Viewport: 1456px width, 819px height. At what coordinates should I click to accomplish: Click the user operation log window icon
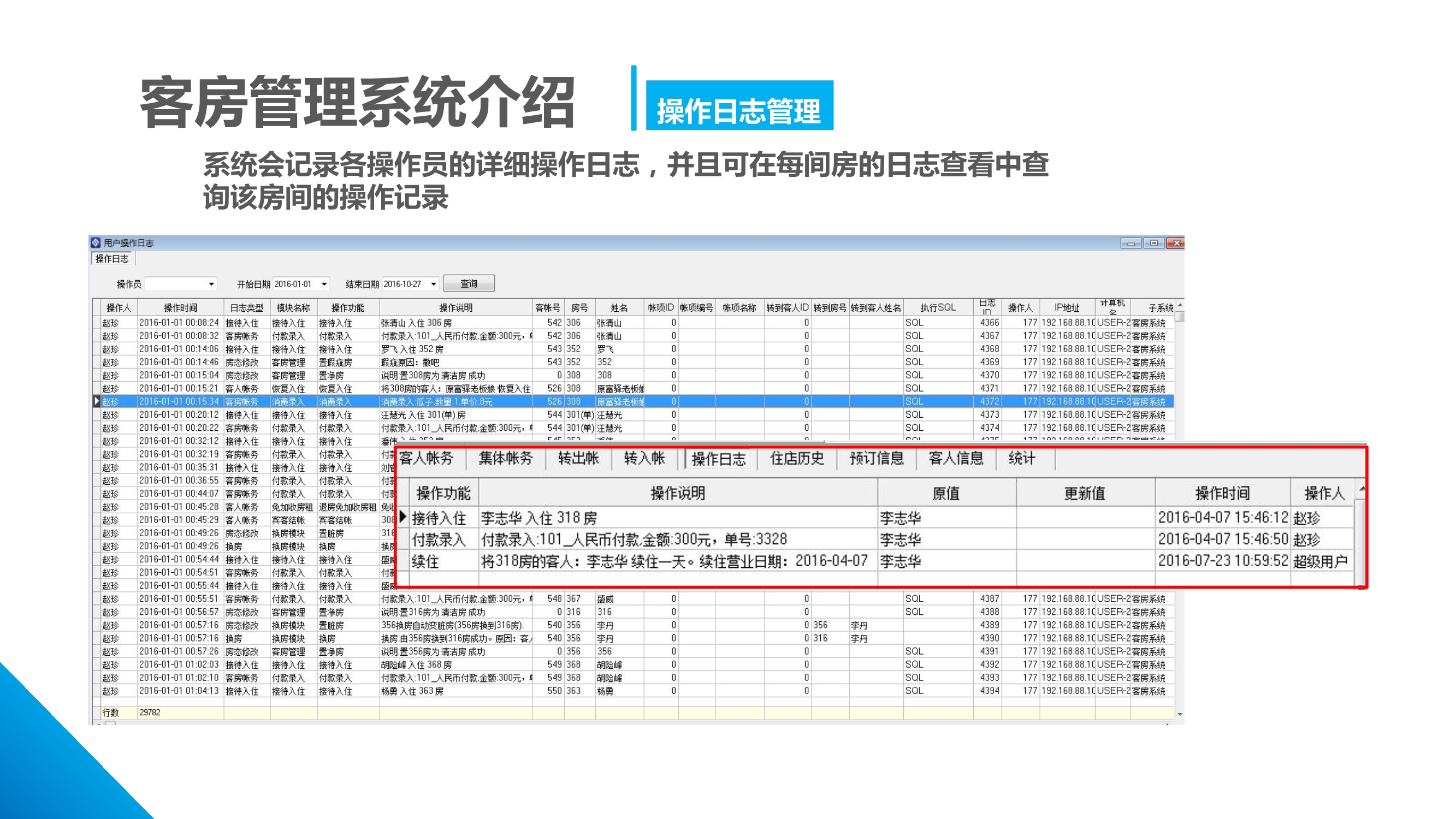point(96,242)
